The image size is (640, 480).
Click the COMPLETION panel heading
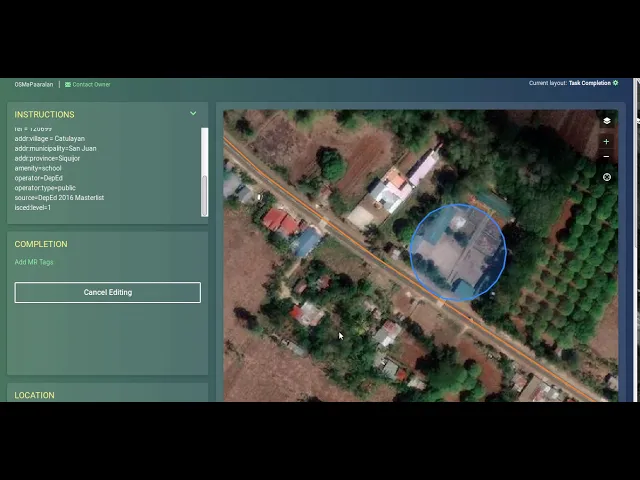[41, 244]
